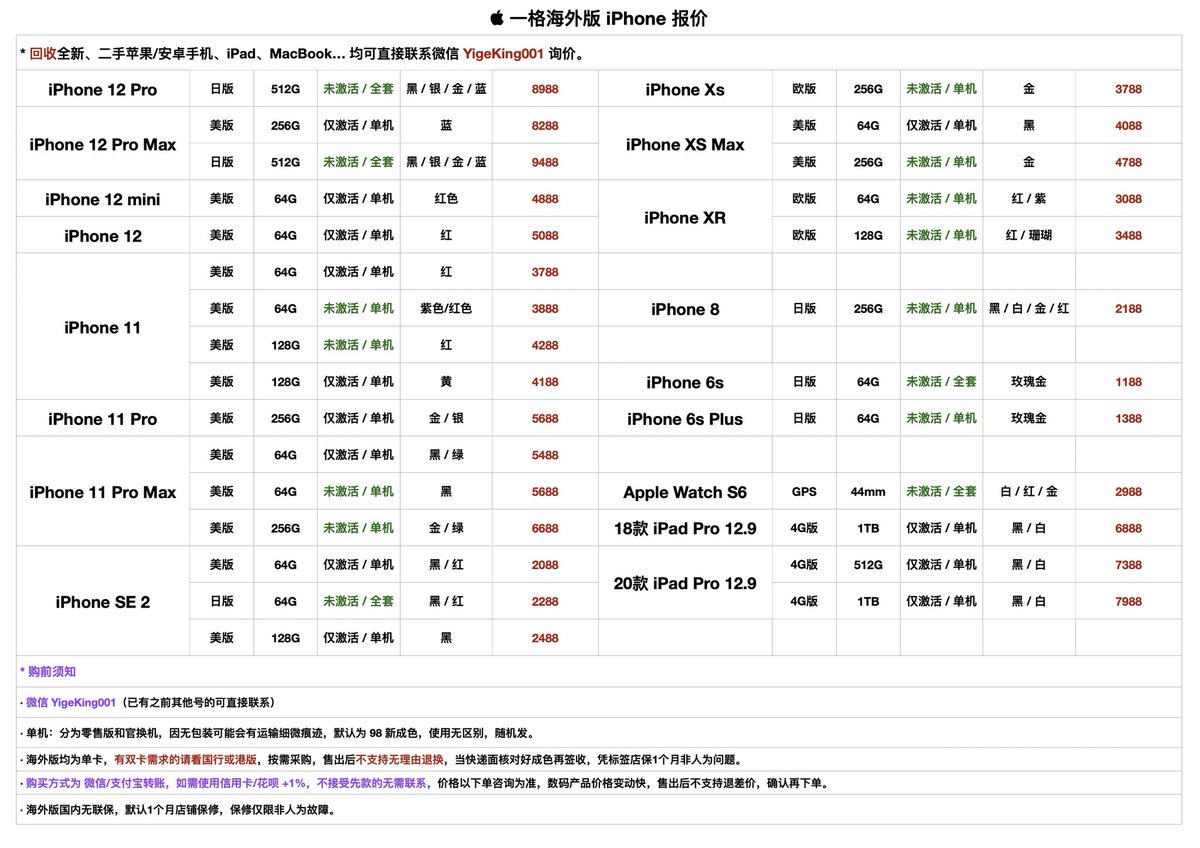Select the price "8288" cell
Image resolution: width=1200 pixels, height=848 pixels.
pos(545,126)
